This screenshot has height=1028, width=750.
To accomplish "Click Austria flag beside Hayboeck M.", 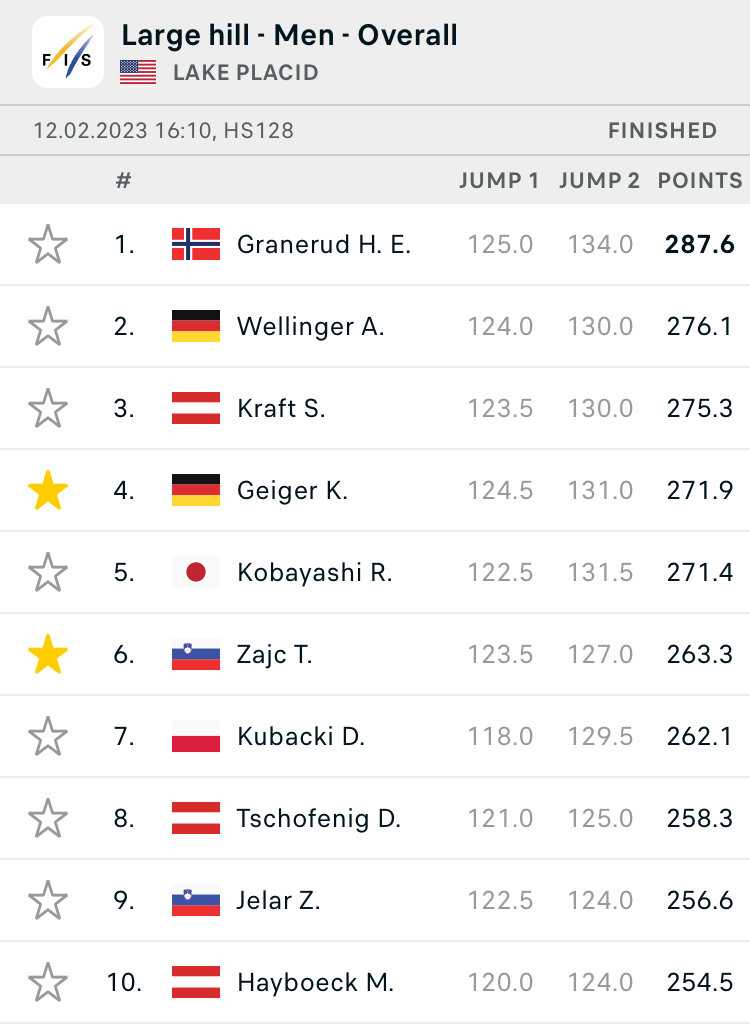I will coord(196,982).
